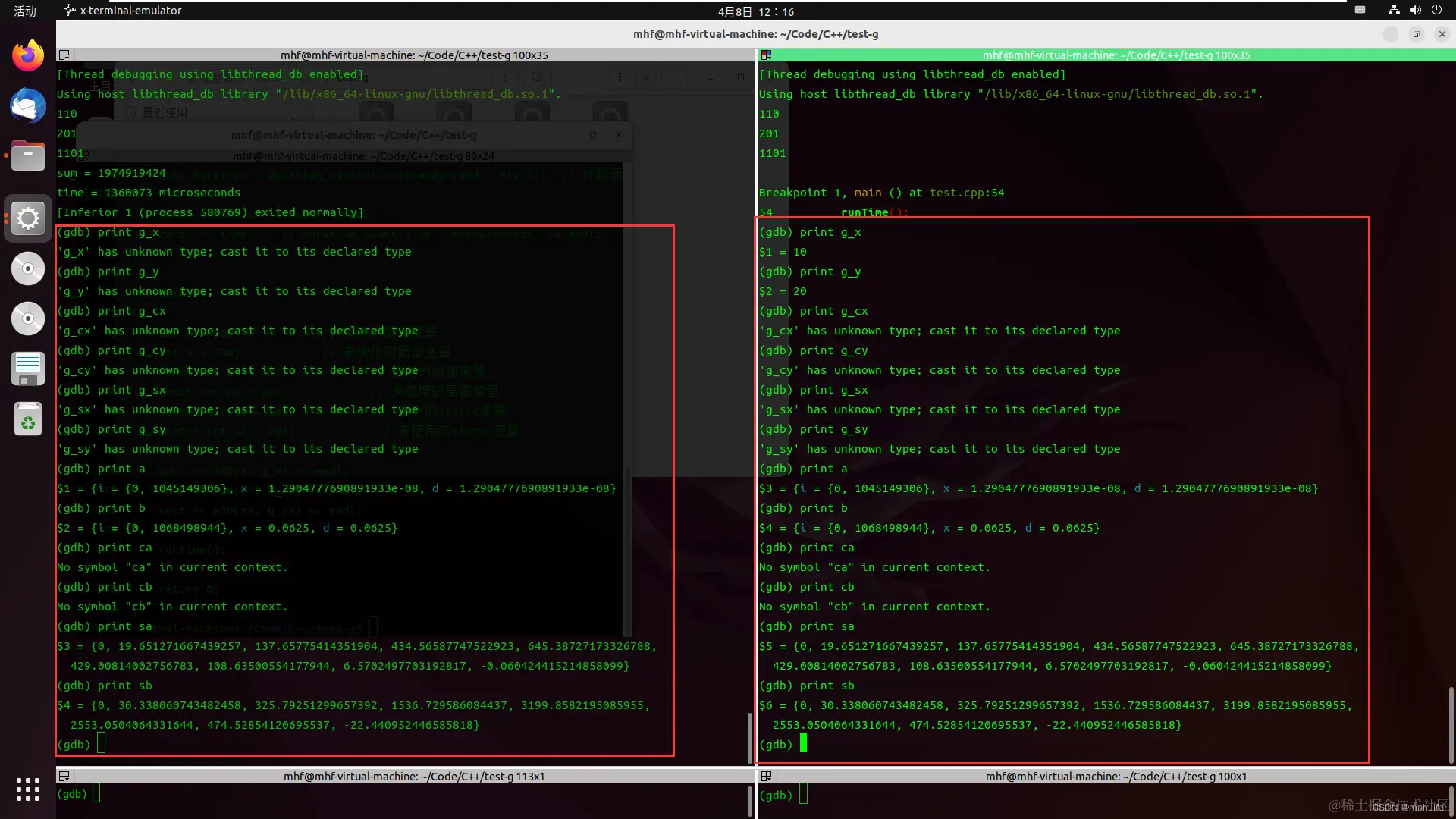Open the Settings gear in the dock

pos(28,218)
